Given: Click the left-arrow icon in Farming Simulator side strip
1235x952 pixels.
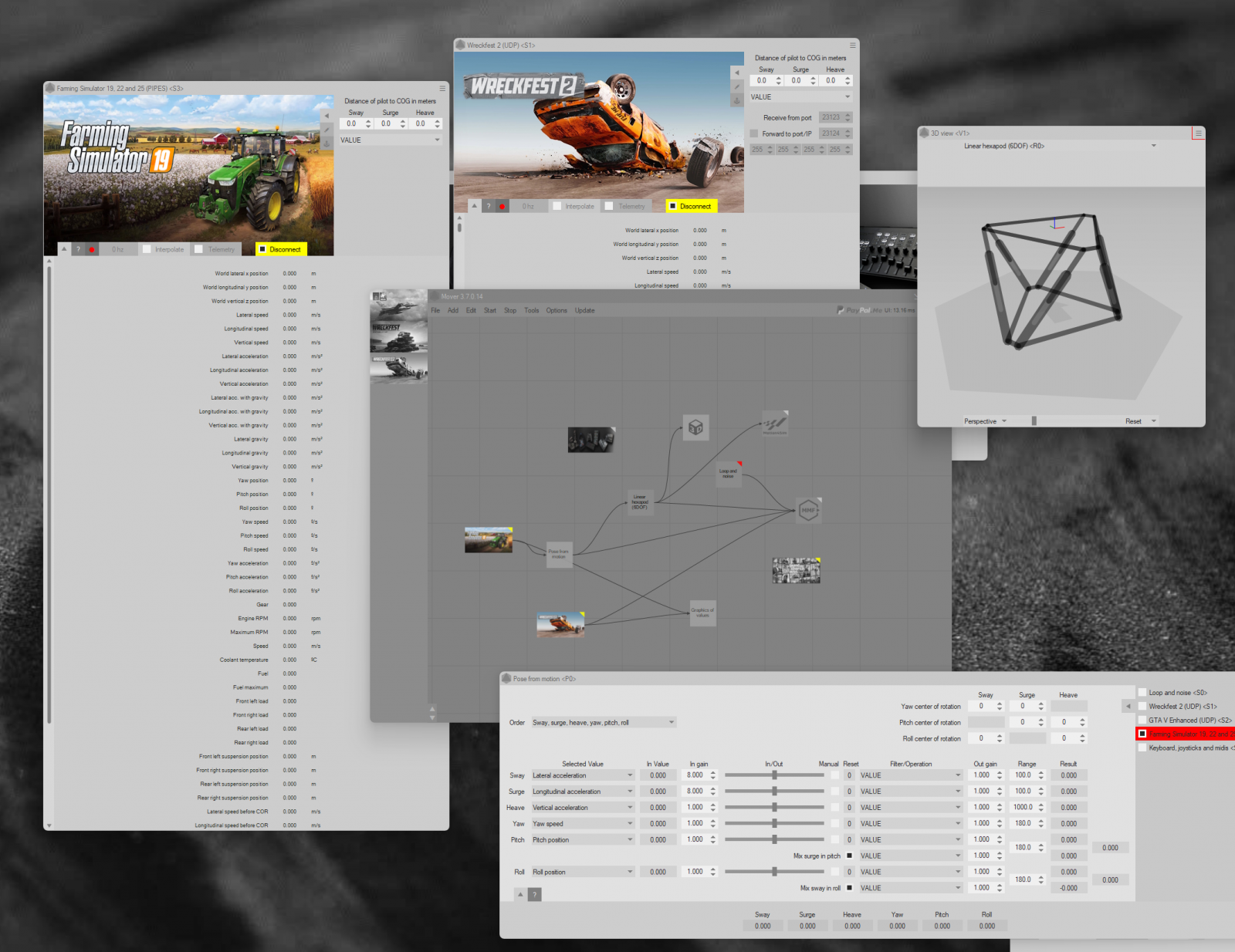Looking at the screenshot, I should point(327,115).
